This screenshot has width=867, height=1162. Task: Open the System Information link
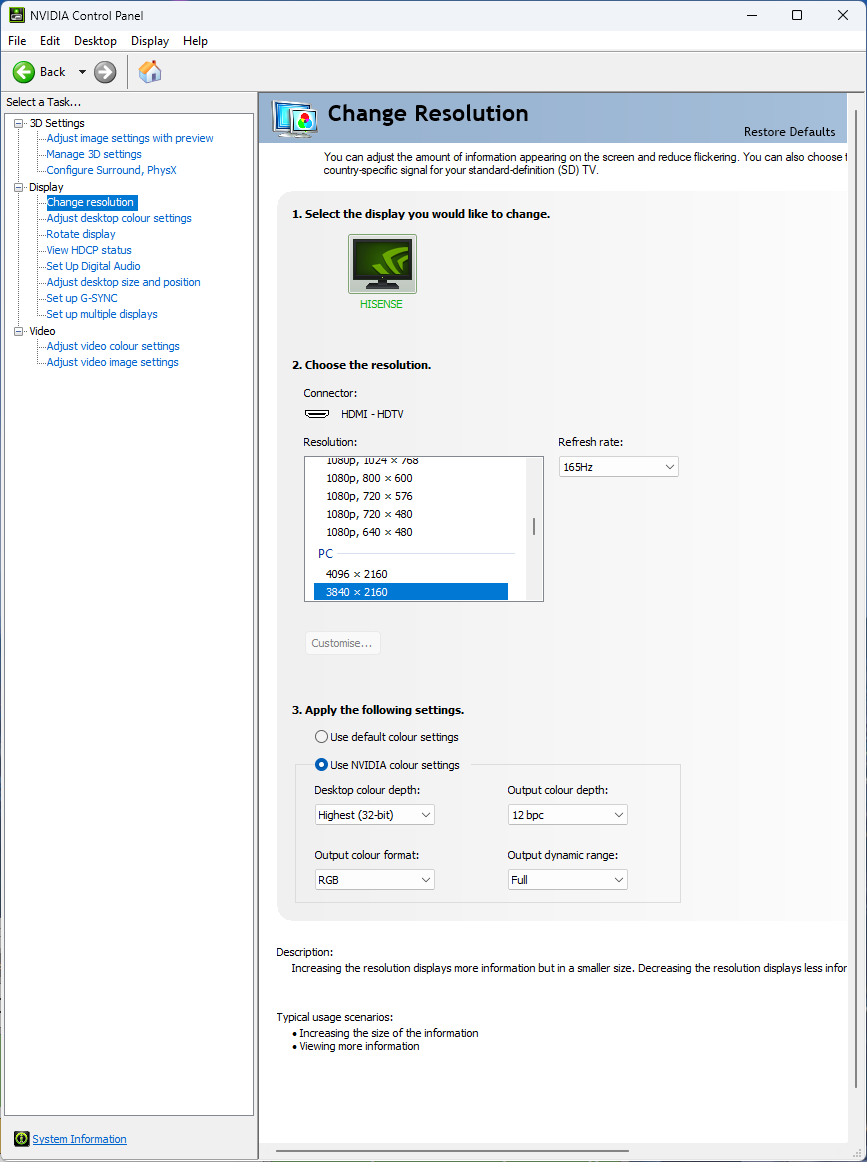79,1139
